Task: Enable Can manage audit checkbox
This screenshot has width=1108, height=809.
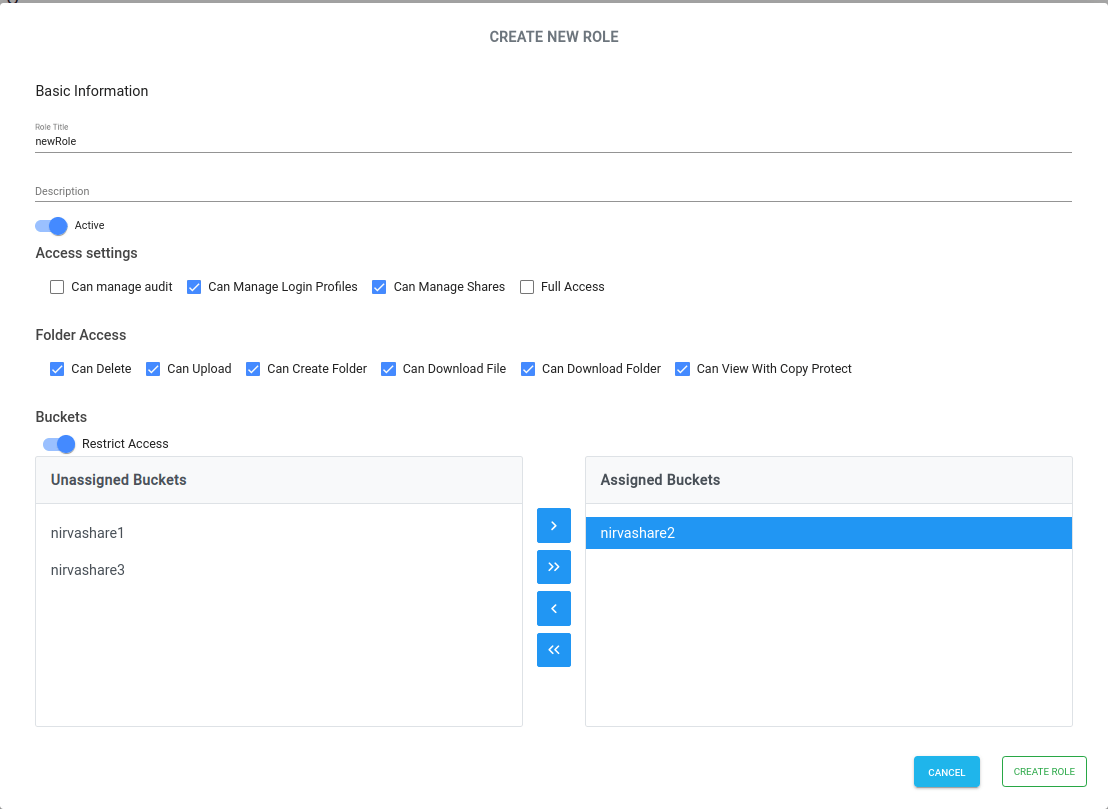Action: 57,287
